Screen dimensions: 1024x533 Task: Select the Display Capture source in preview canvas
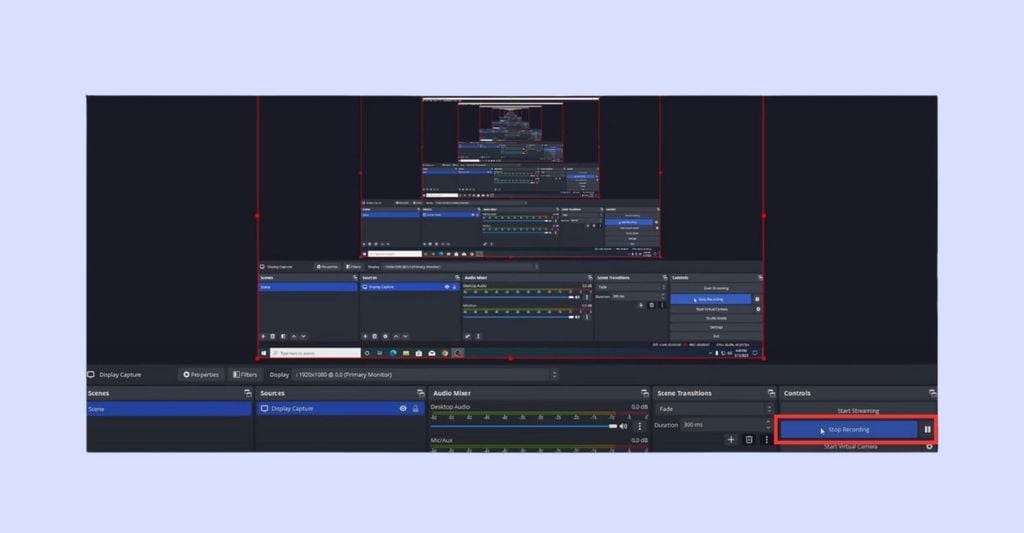point(511,227)
